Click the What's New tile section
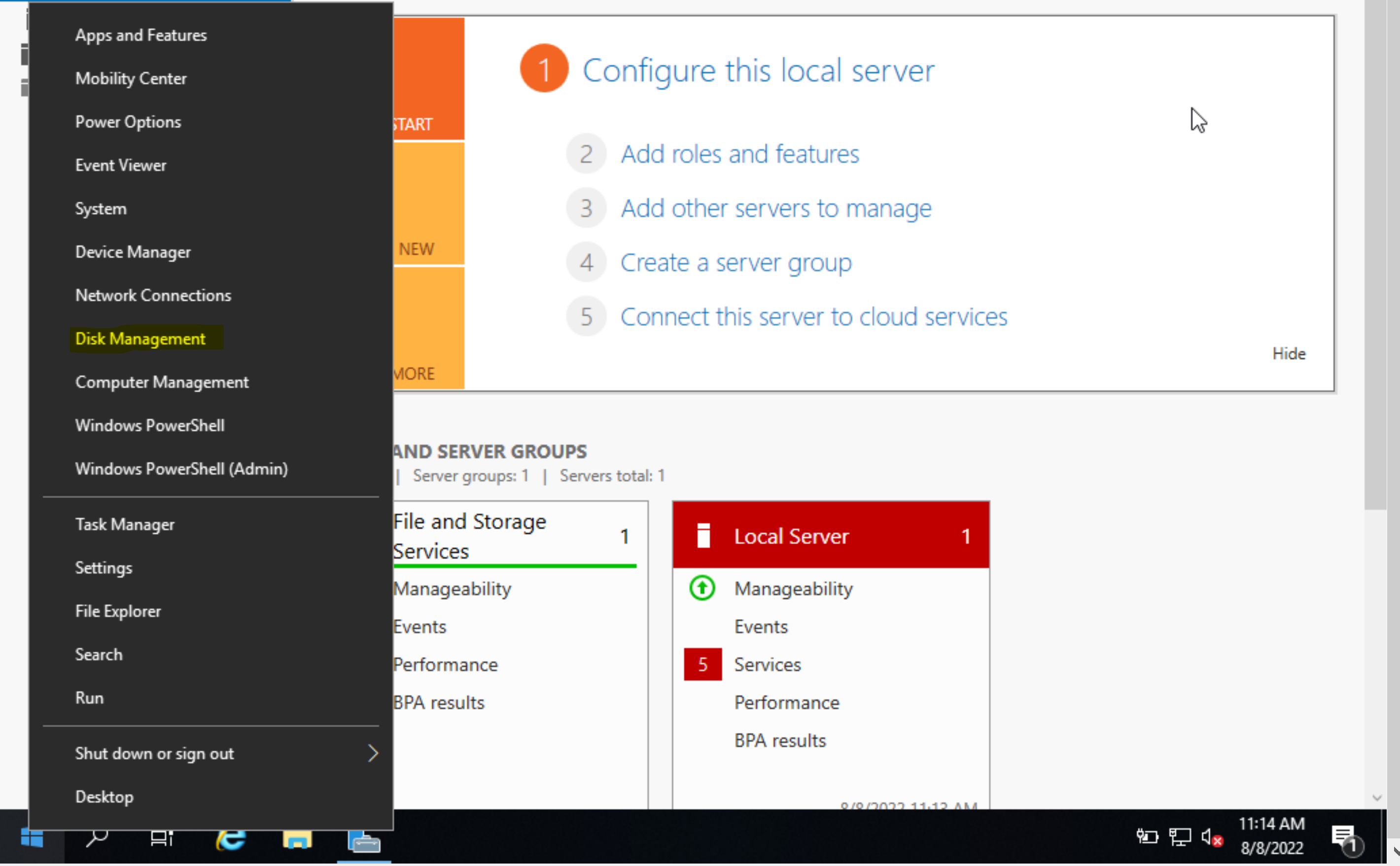Image resolution: width=1400 pixels, height=866 pixels. tap(429, 204)
